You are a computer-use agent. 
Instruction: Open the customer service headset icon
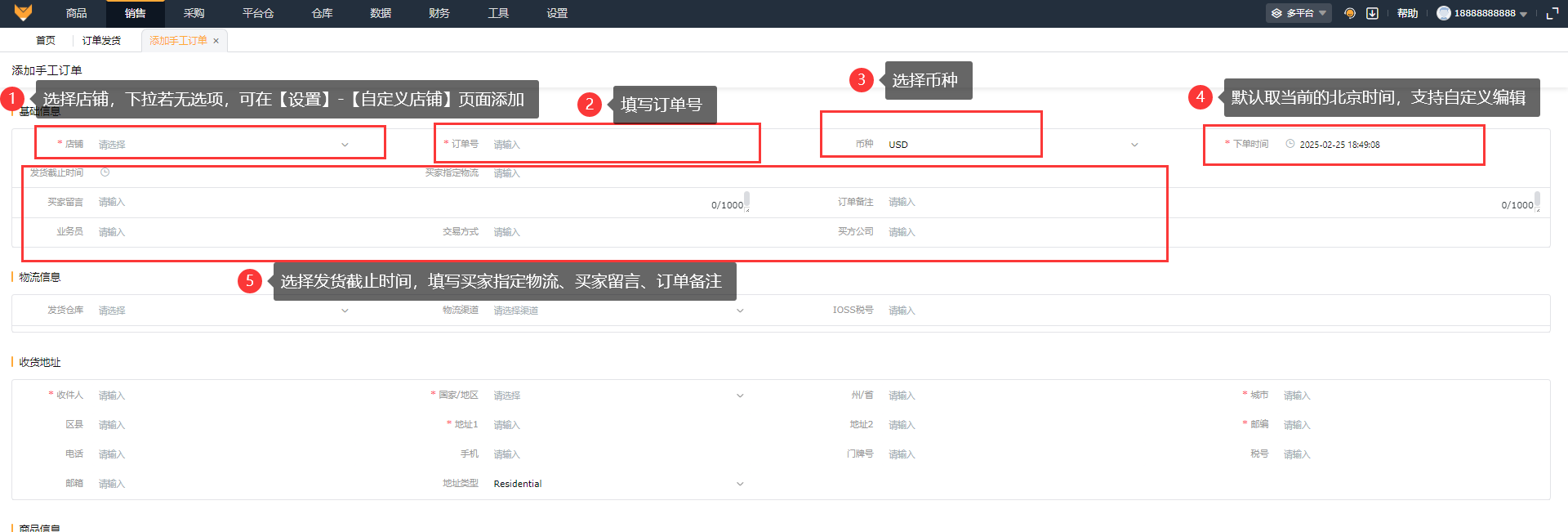1350,13
